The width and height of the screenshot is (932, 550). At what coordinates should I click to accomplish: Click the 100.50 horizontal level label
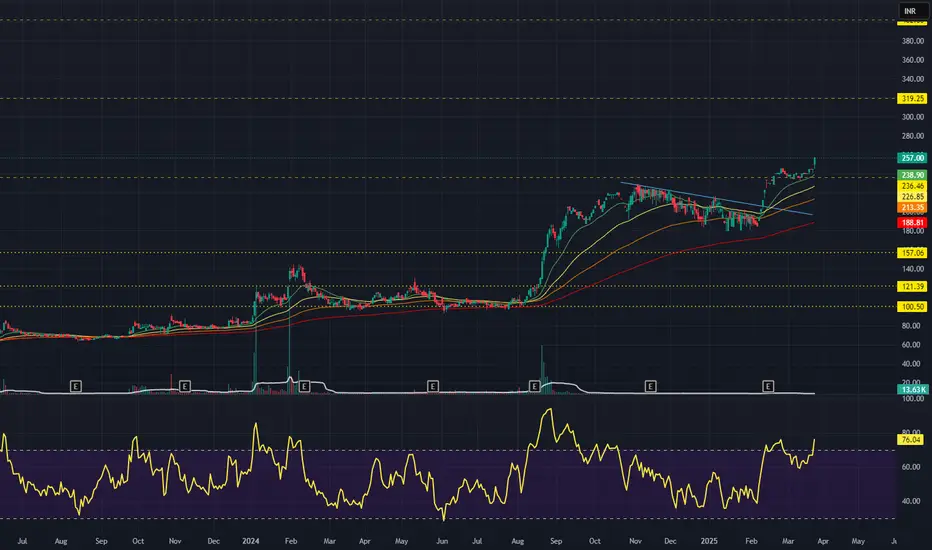coord(912,307)
